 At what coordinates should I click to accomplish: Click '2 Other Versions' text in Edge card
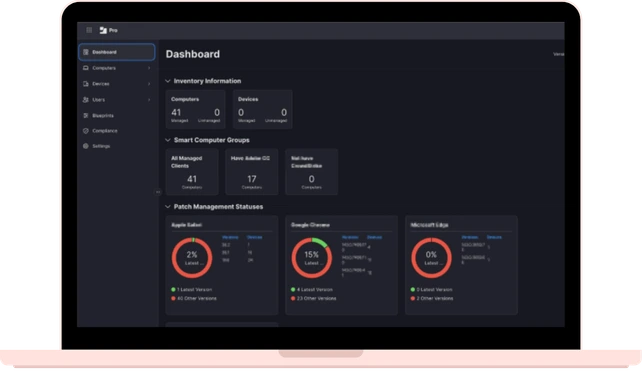point(435,298)
